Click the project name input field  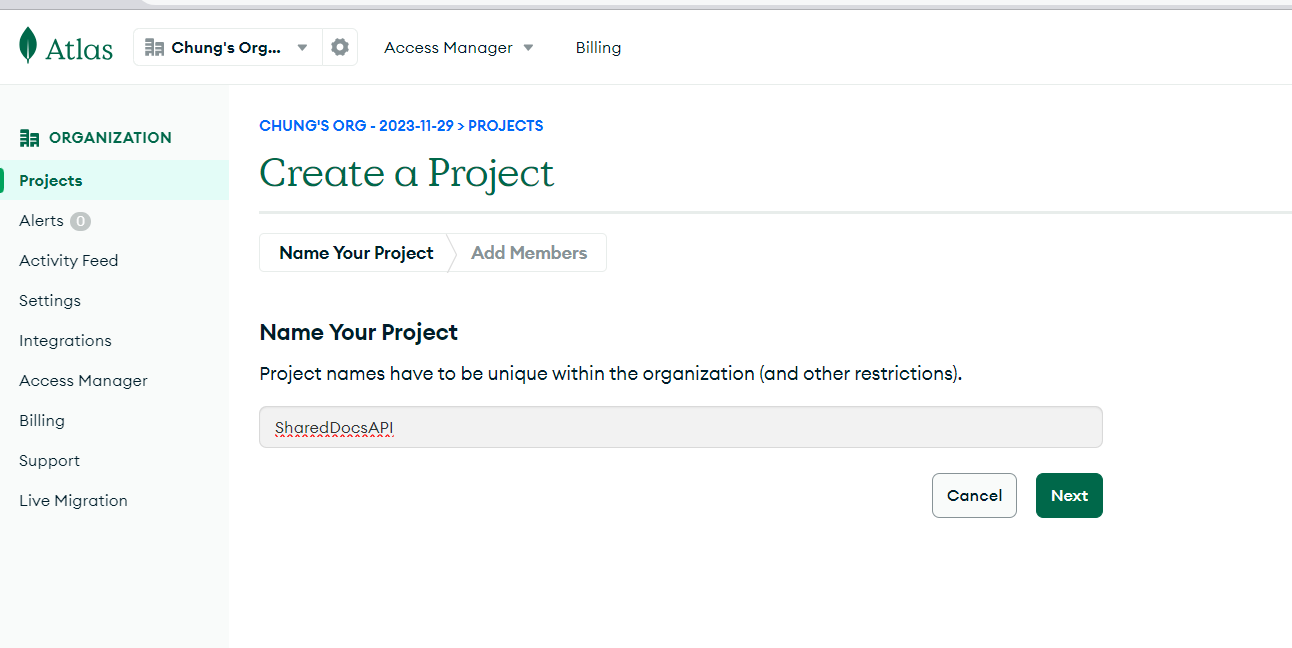[x=680, y=427]
